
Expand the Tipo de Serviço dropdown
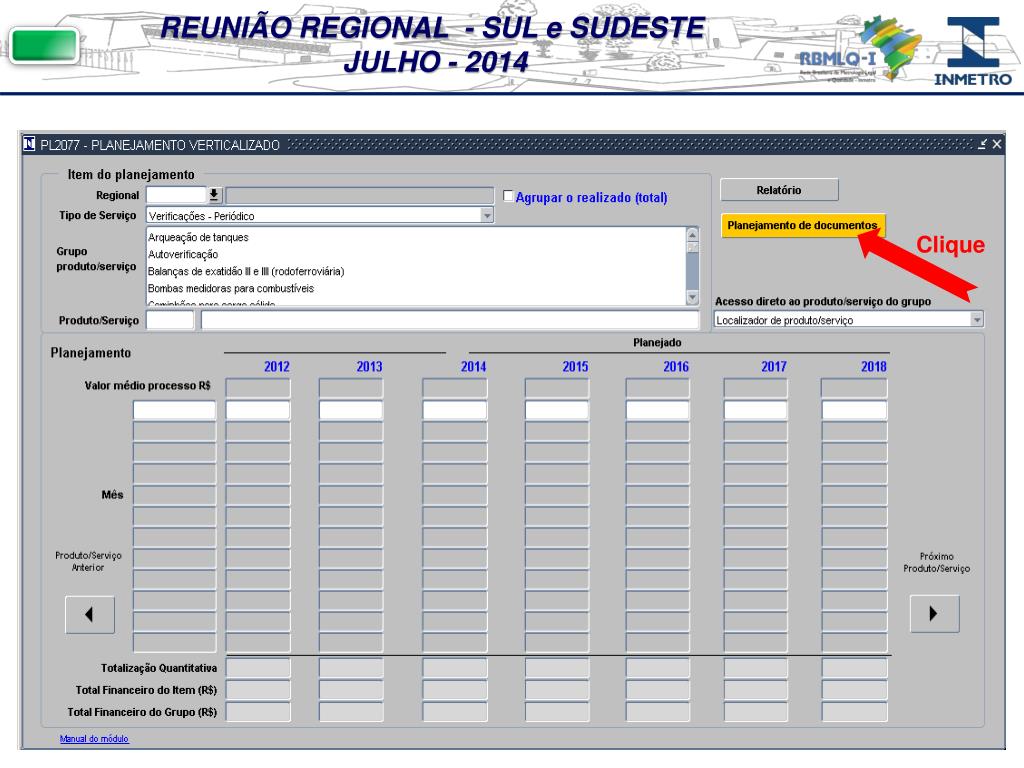tap(487, 216)
